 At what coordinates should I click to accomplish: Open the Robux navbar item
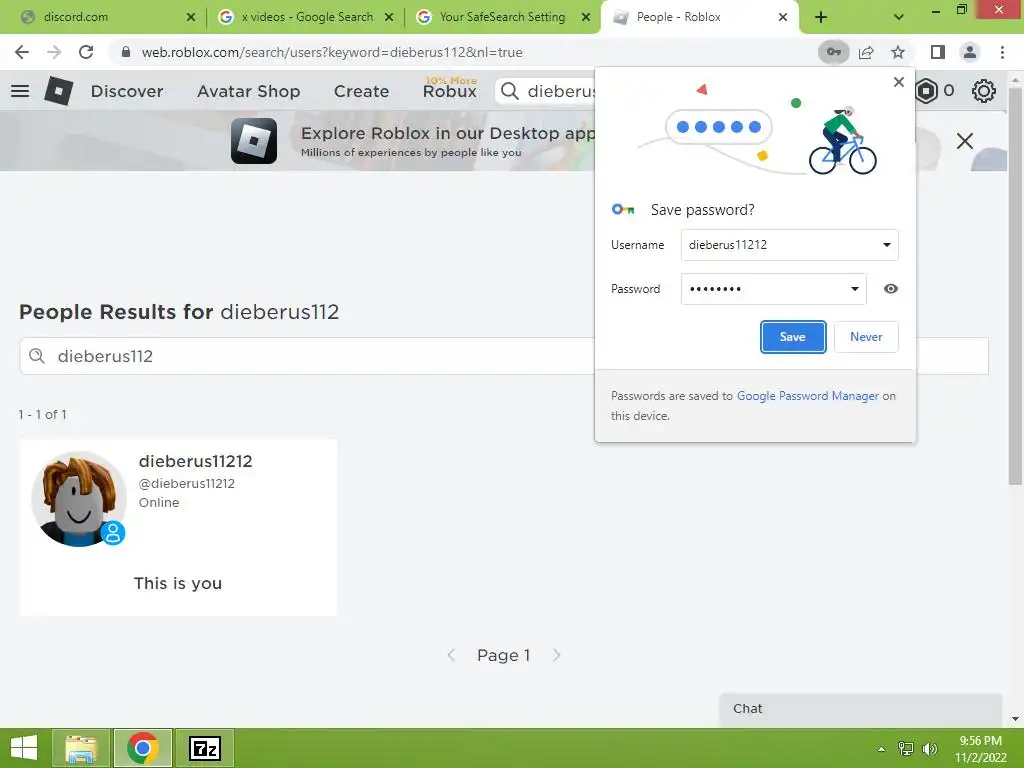[x=449, y=91]
